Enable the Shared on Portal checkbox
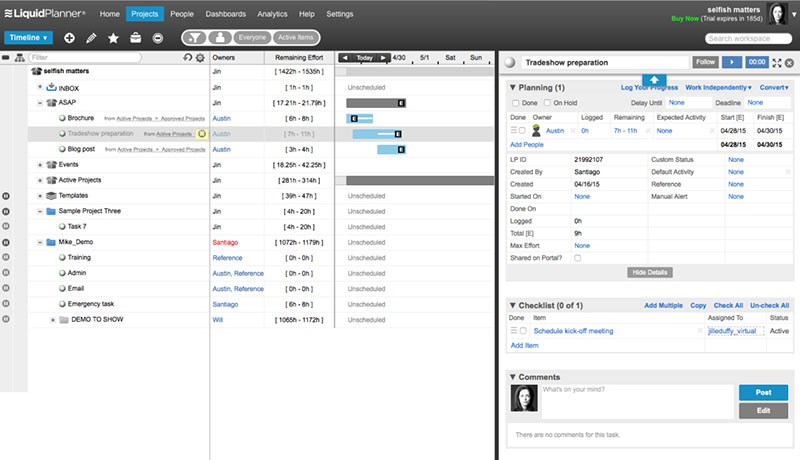Image resolution: width=800 pixels, height=460 pixels. (x=577, y=258)
